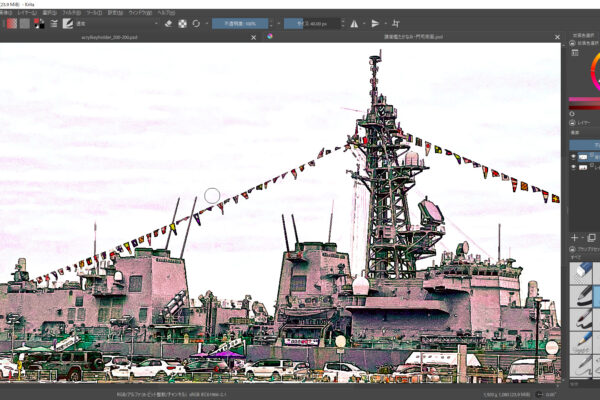
Task: Open the 設定 (Settings) menu
Action: coord(115,13)
